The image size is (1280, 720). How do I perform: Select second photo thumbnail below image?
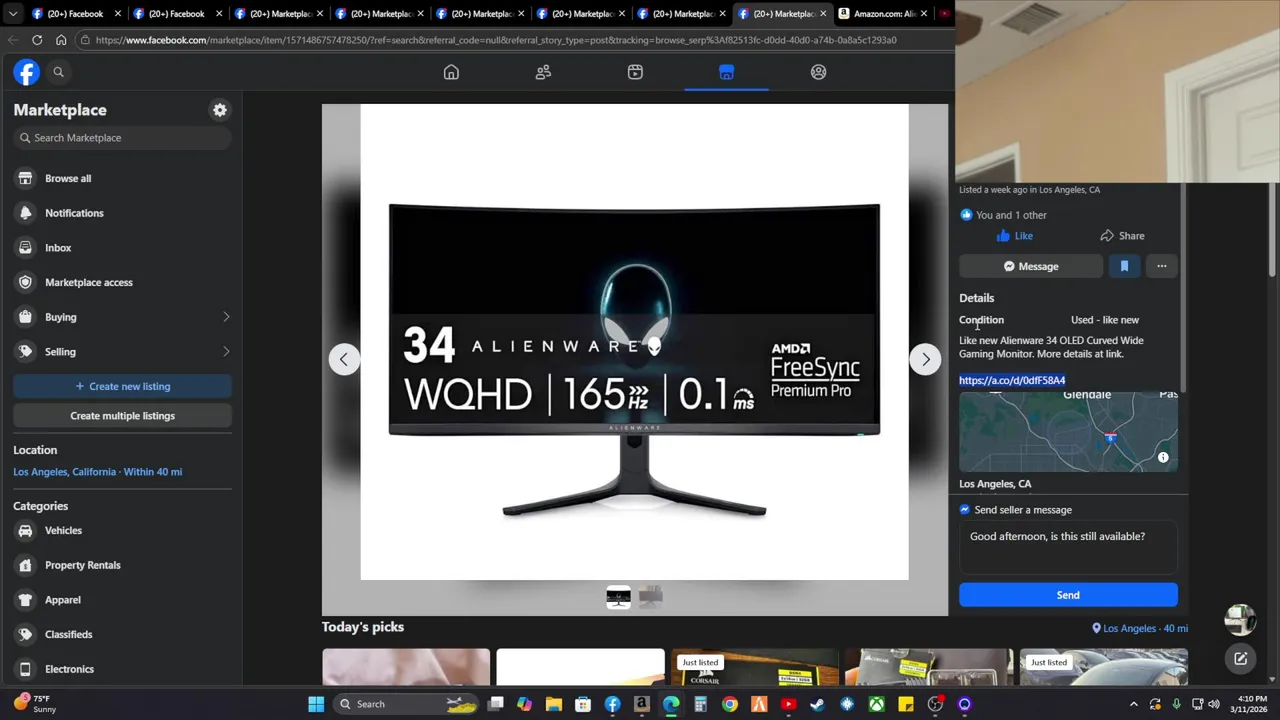coord(651,597)
